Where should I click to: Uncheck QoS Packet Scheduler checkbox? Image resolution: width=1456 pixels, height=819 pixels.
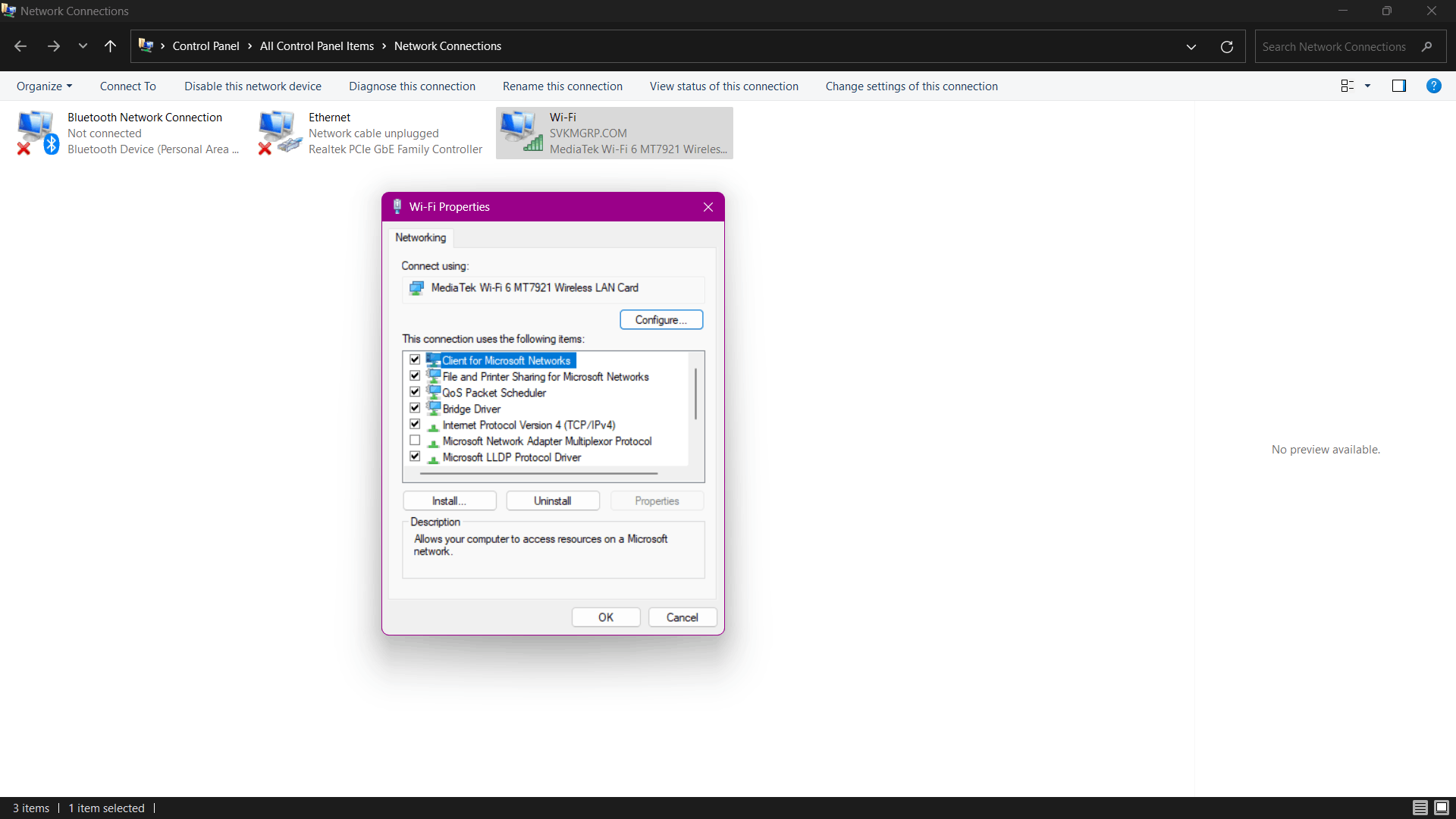pyautogui.click(x=415, y=392)
